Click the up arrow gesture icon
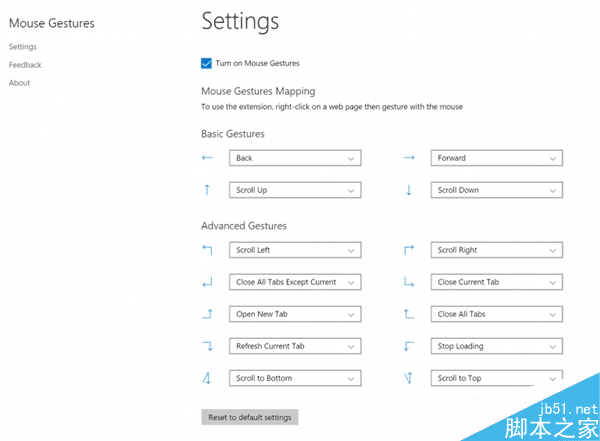Screen dimensions: 600x441 point(207,190)
